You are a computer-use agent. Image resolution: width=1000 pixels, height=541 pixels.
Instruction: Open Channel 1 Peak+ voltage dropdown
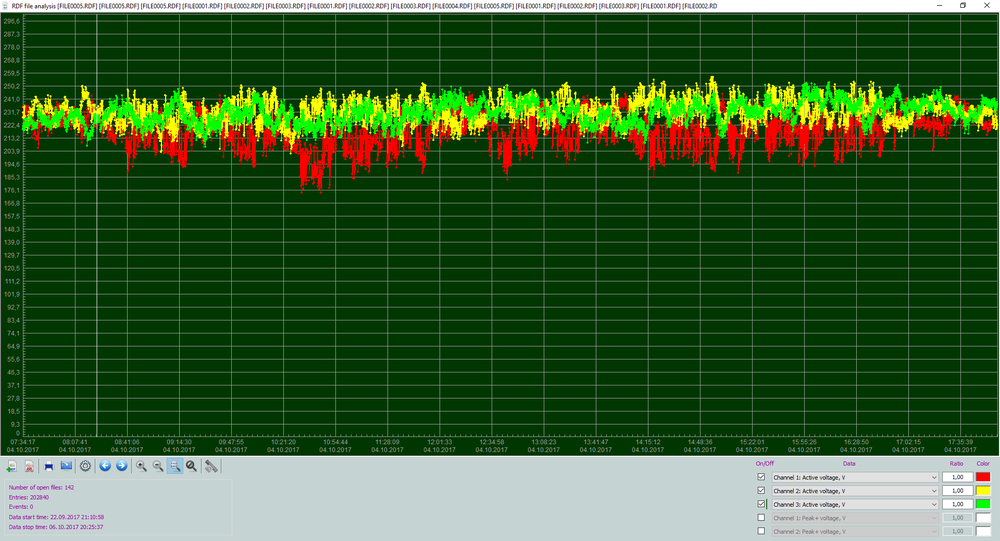[x=855, y=518]
